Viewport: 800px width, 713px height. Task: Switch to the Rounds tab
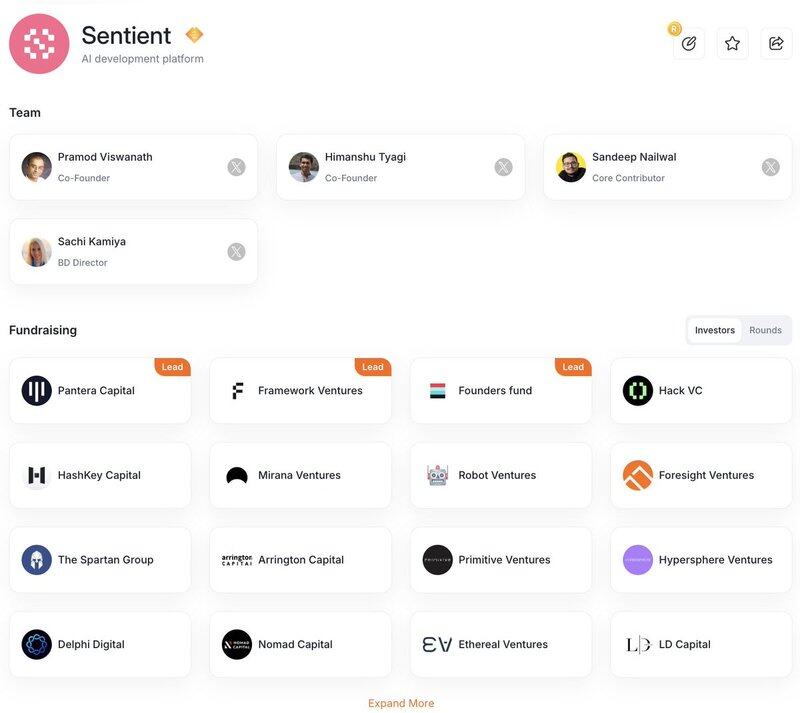pos(765,330)
